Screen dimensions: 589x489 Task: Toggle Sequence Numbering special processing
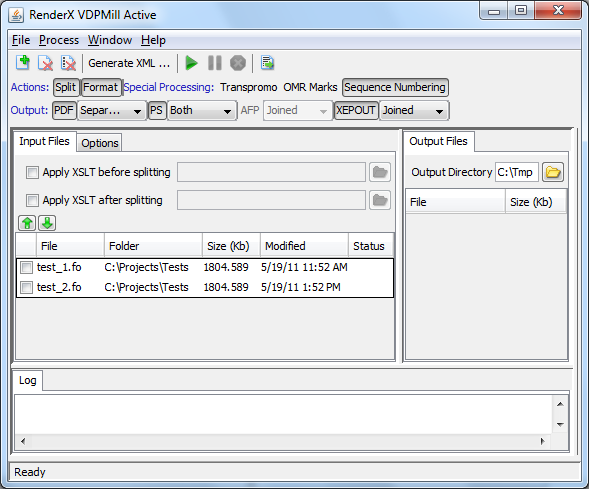coord(395,87)
